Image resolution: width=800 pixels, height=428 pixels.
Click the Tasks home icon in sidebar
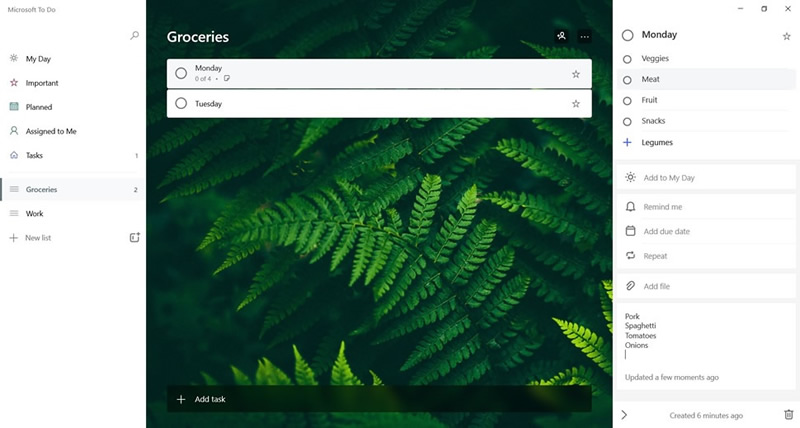coord(14,155)
